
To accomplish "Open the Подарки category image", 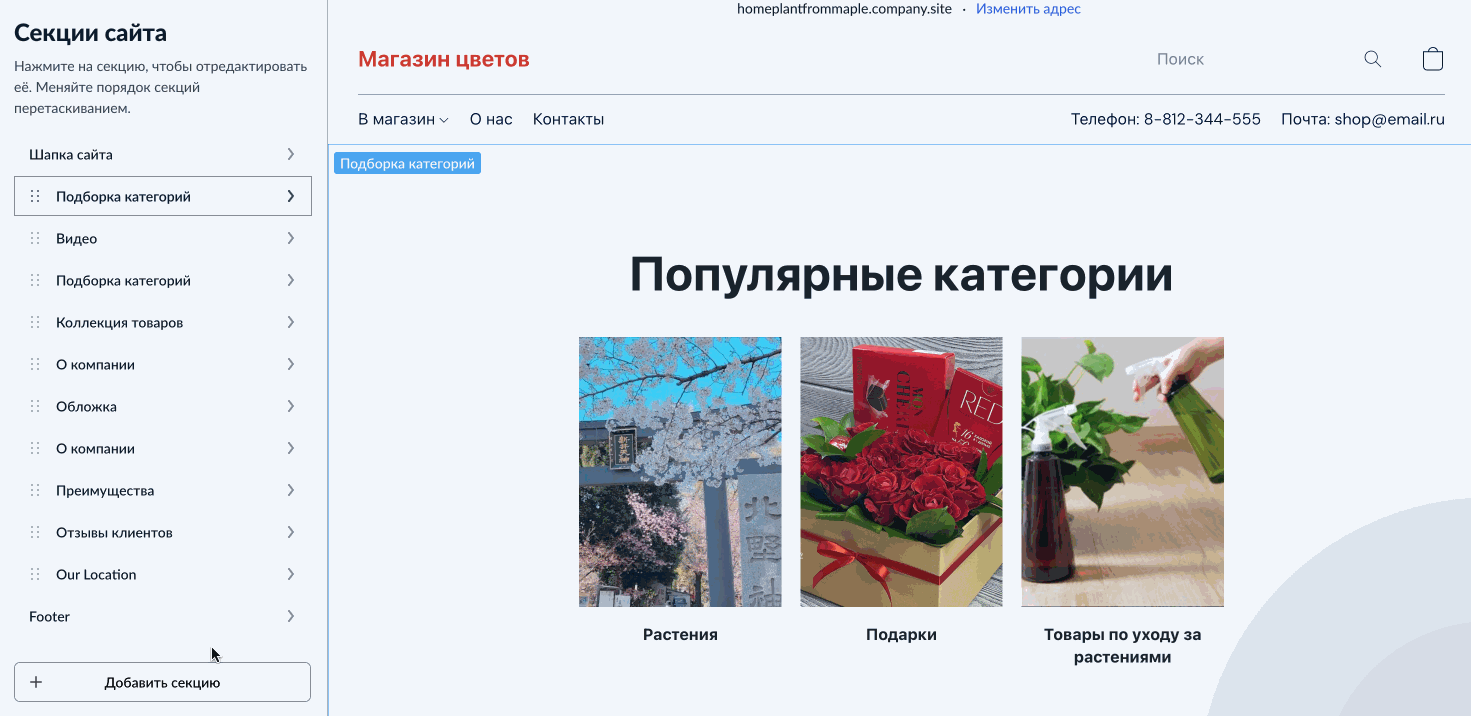I will [901, 471].
